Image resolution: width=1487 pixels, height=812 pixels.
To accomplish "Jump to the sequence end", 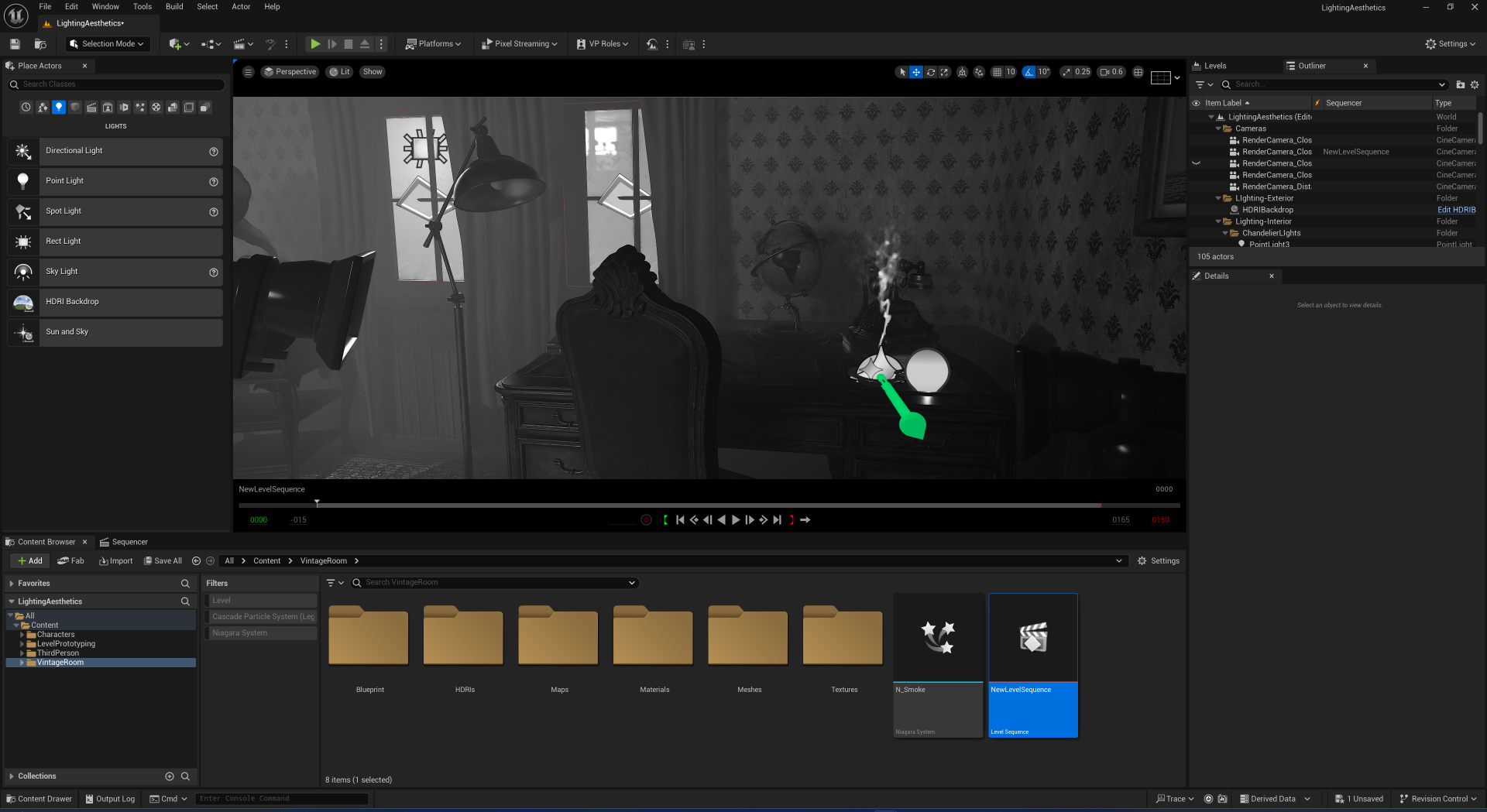I will tap(777, 520).
